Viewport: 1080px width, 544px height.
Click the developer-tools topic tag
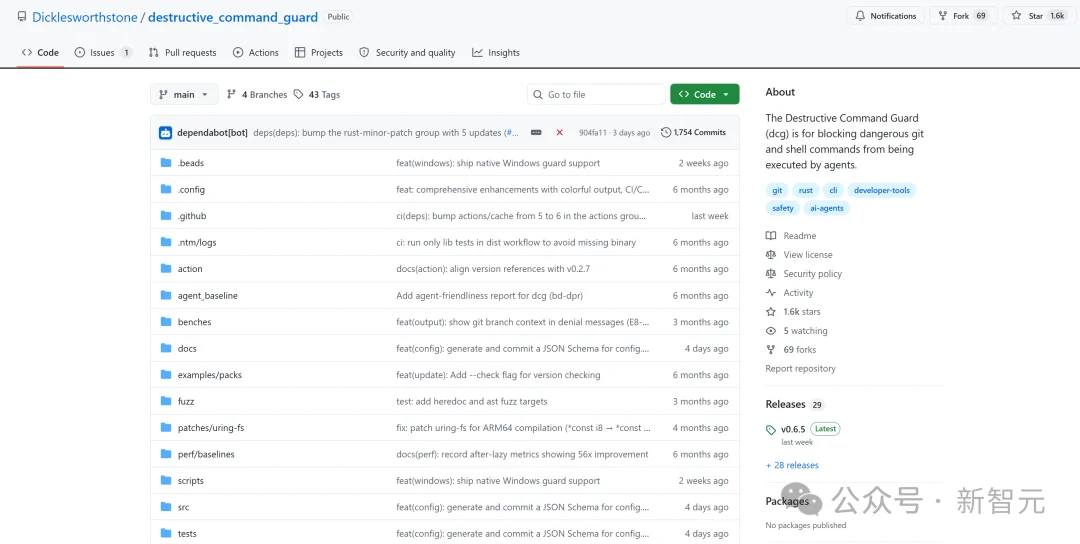(x=882, y=190)
